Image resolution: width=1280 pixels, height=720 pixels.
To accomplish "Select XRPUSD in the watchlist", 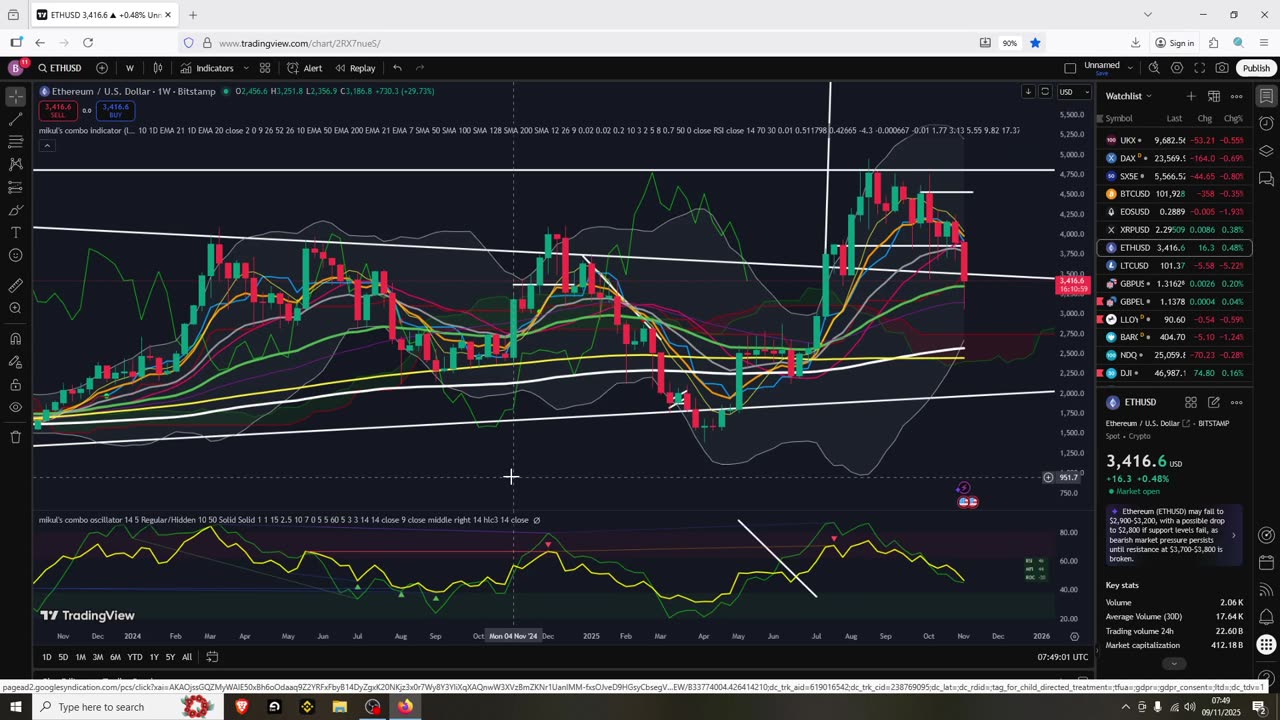I will [1174, 230].
